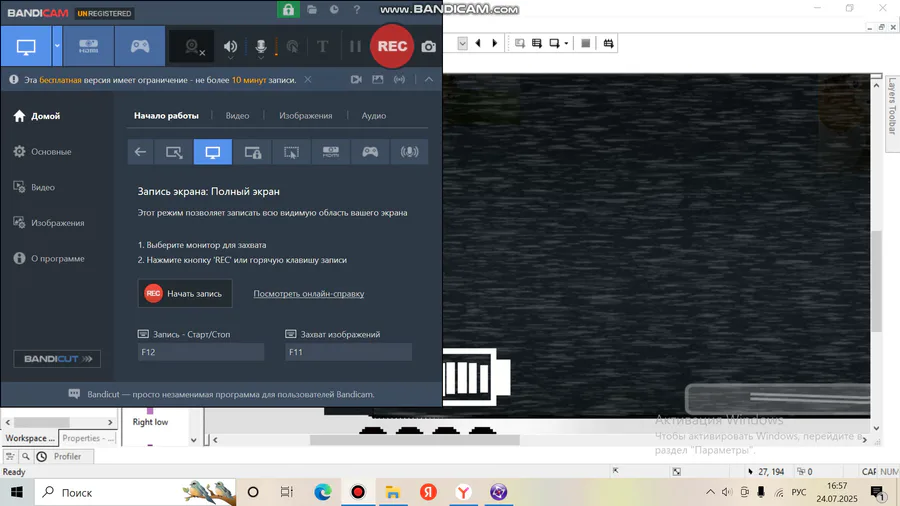900x506 pixels.
Task: Click next right arrow in background toolbar
Action: (x=495, y=43)
